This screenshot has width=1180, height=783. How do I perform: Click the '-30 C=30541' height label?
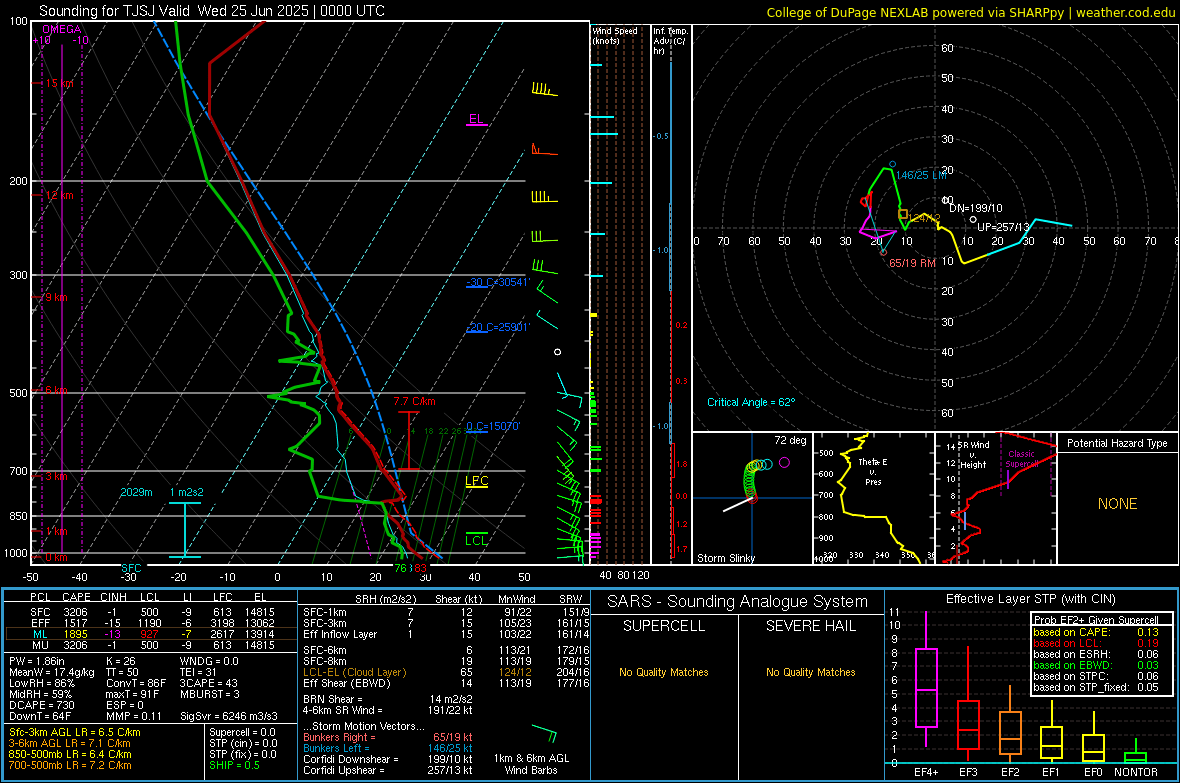tap(498, 282)
